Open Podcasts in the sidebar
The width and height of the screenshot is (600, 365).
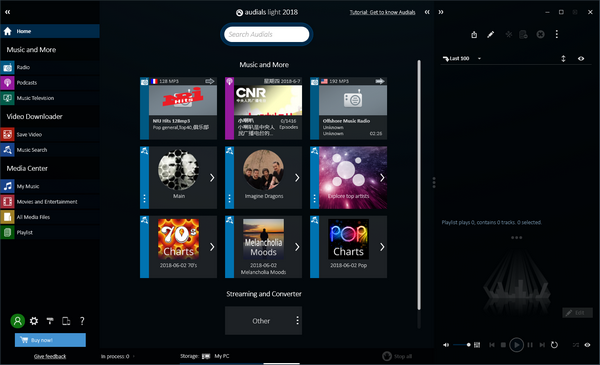(50, 83)
